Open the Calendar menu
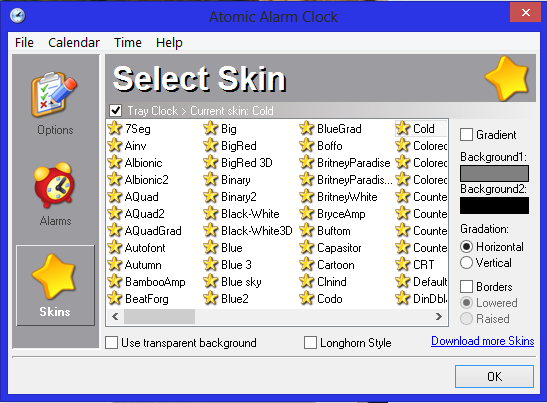The width and height of the screenshot is (547, 403). 74,43
